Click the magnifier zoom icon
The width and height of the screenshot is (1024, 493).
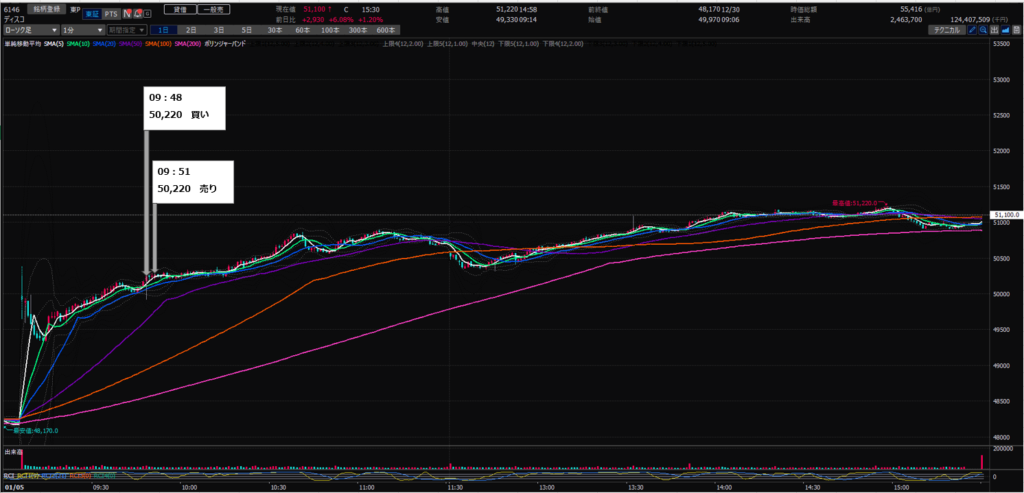click(983, 31)
